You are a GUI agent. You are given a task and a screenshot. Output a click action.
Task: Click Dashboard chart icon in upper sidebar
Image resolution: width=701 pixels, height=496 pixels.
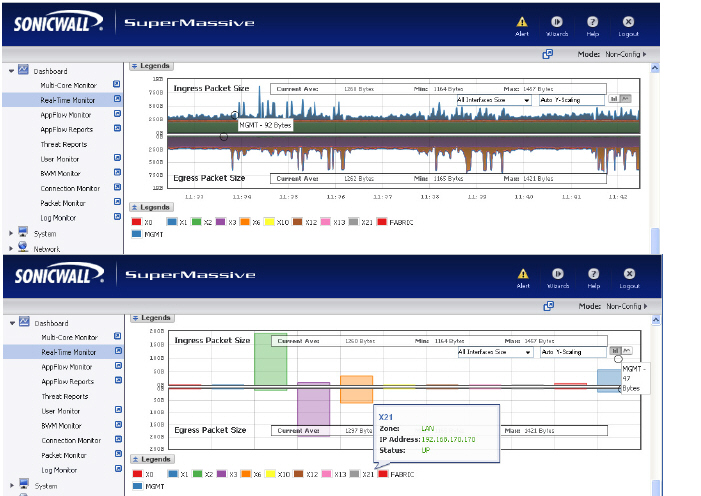[x=23, y=70]
